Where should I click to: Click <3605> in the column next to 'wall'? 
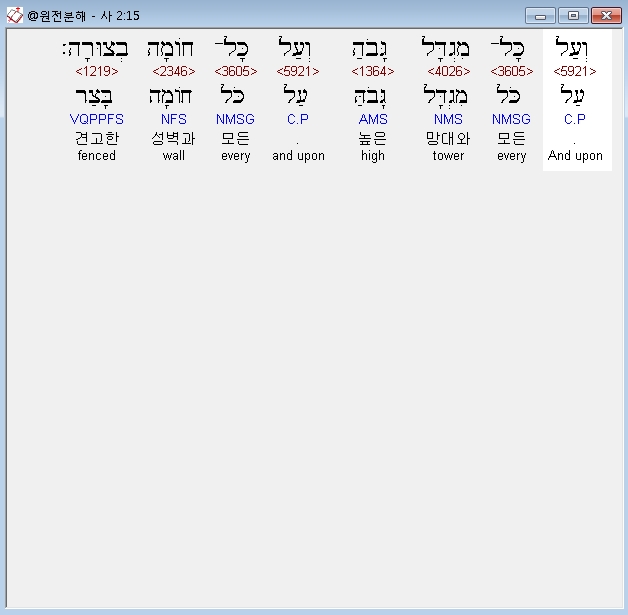tap(236, 71)
